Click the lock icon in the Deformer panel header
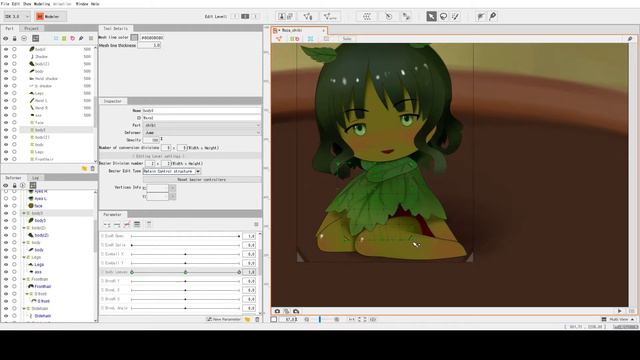Viewport: 640px width, 360px height. (x=14, y=185)
